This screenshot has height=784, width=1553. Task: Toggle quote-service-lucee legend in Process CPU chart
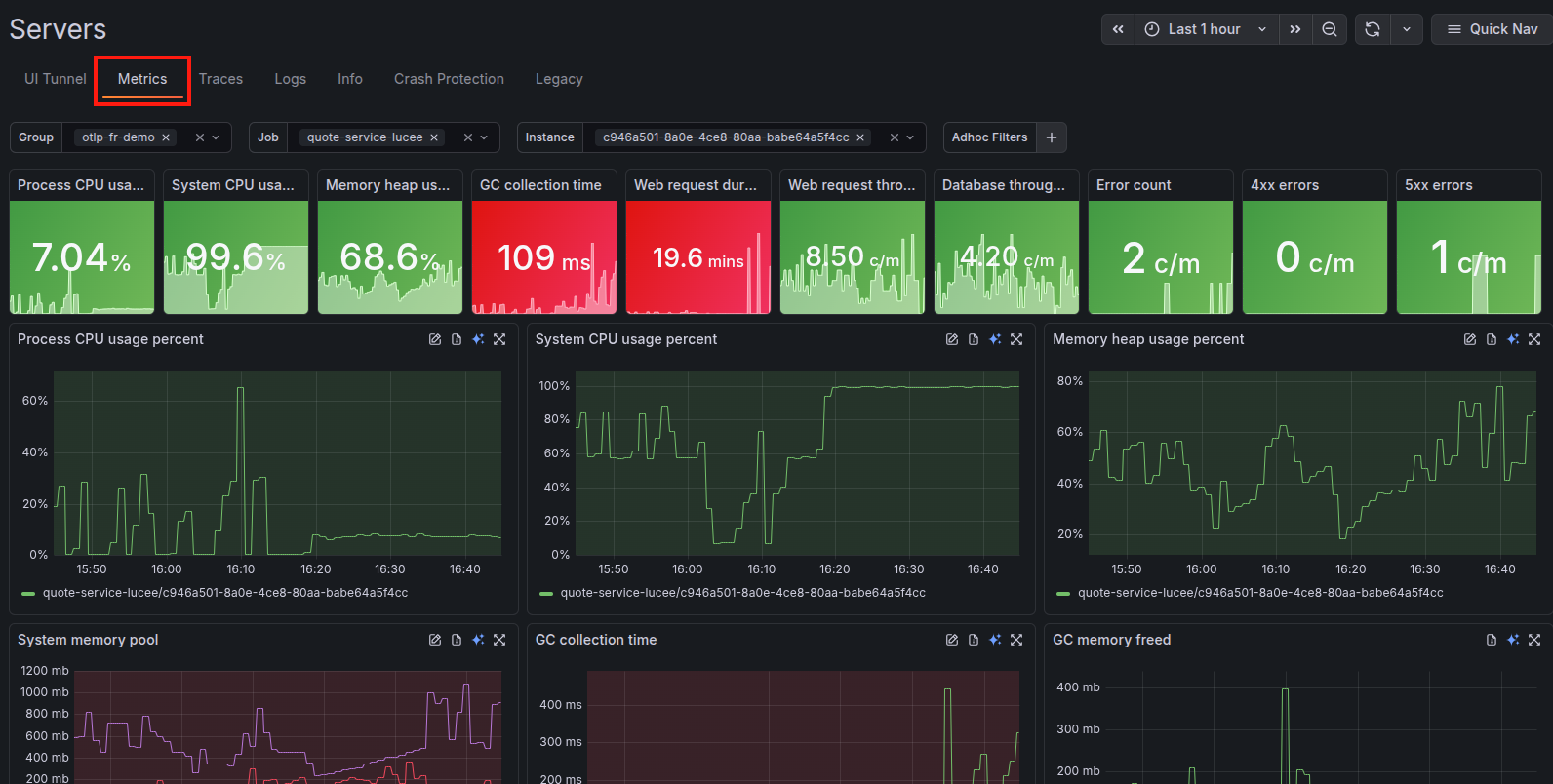click(224, 593)
